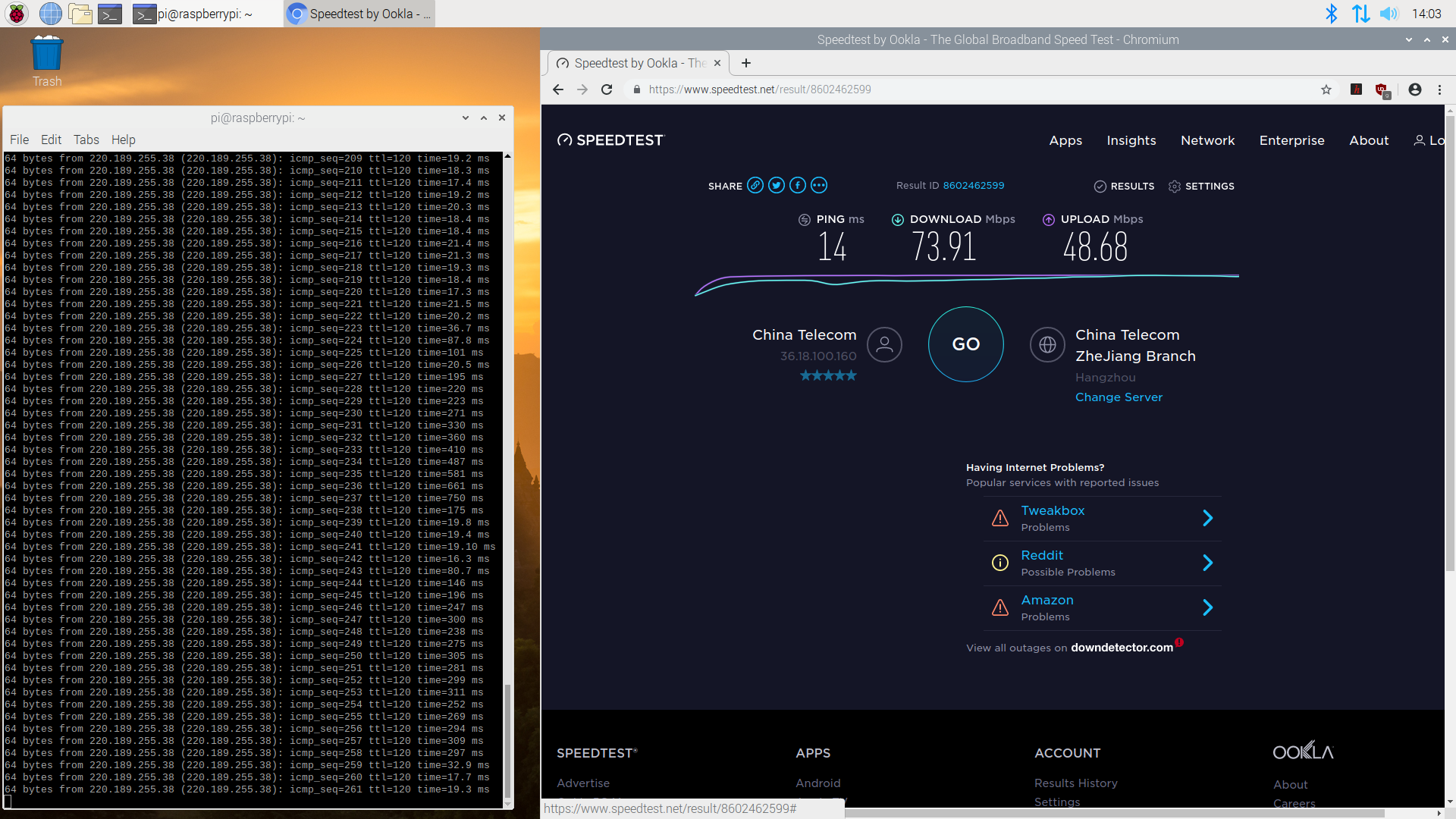Screen dimensions: 1456x819
Task: Open the Enterprise navigation item
Action: [x=1291, y=140]
